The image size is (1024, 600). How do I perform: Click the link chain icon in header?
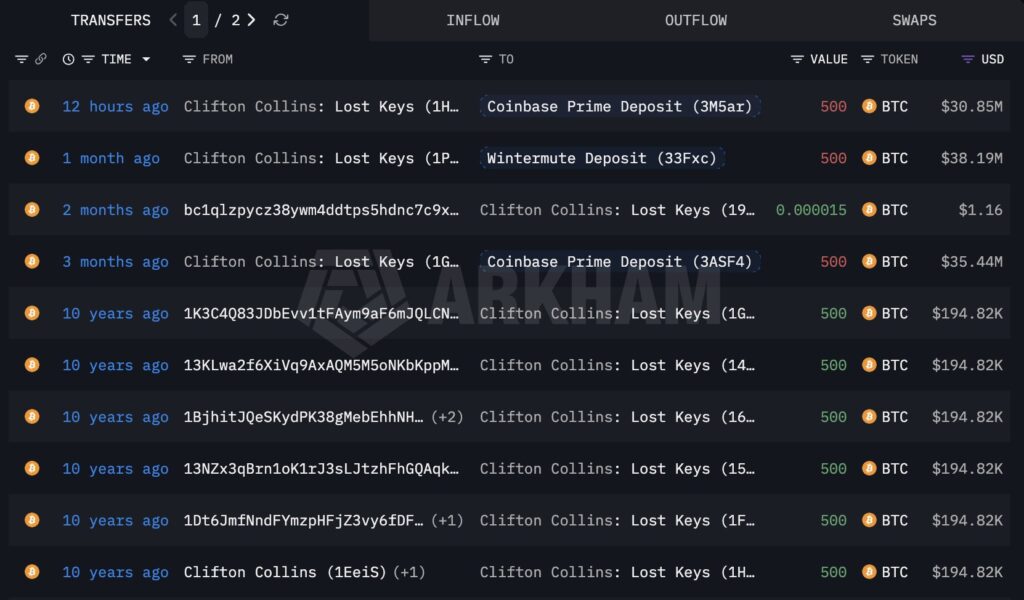40,59
